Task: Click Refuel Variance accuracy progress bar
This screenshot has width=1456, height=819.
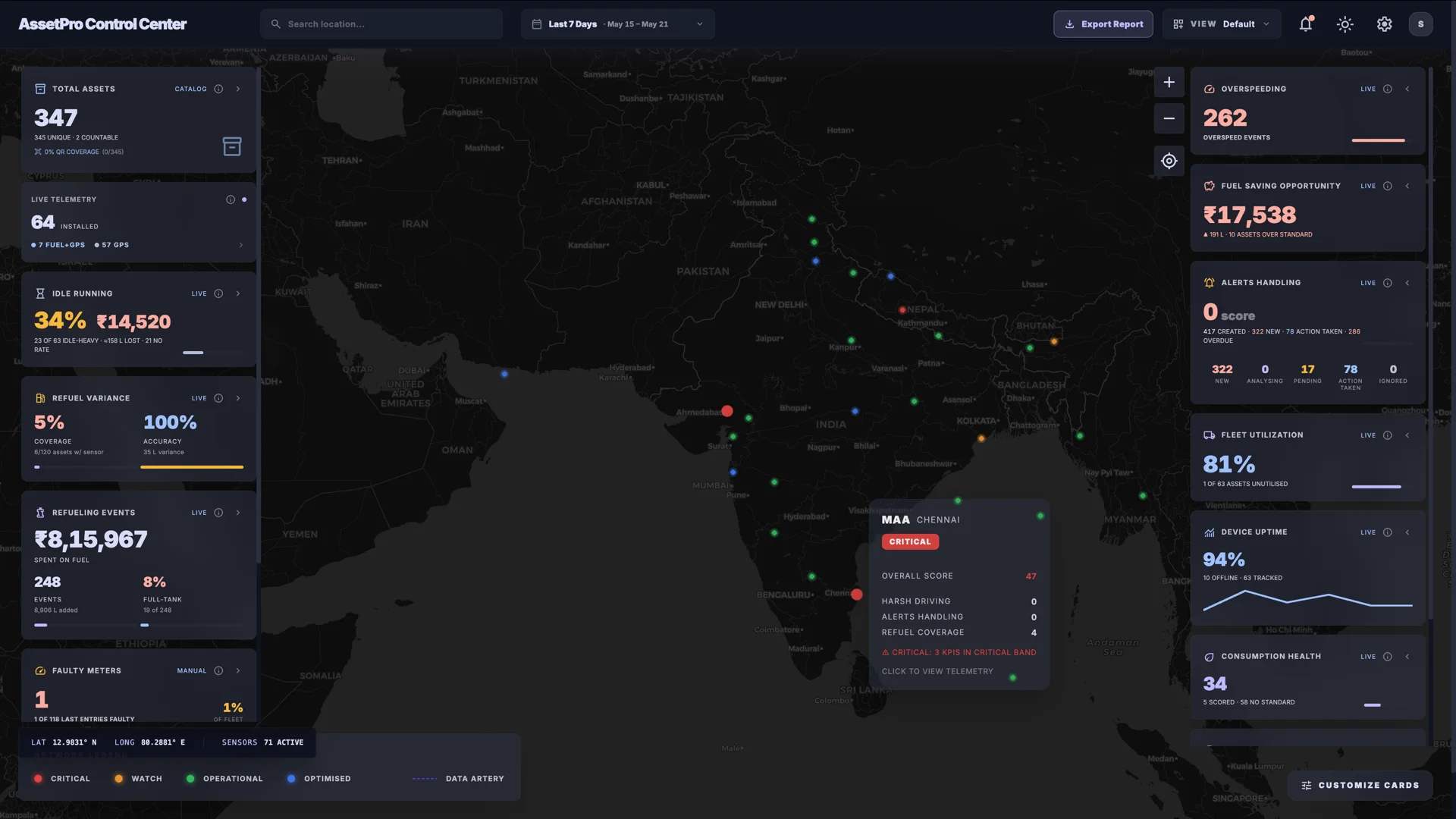Action: [x=192, y=467]
